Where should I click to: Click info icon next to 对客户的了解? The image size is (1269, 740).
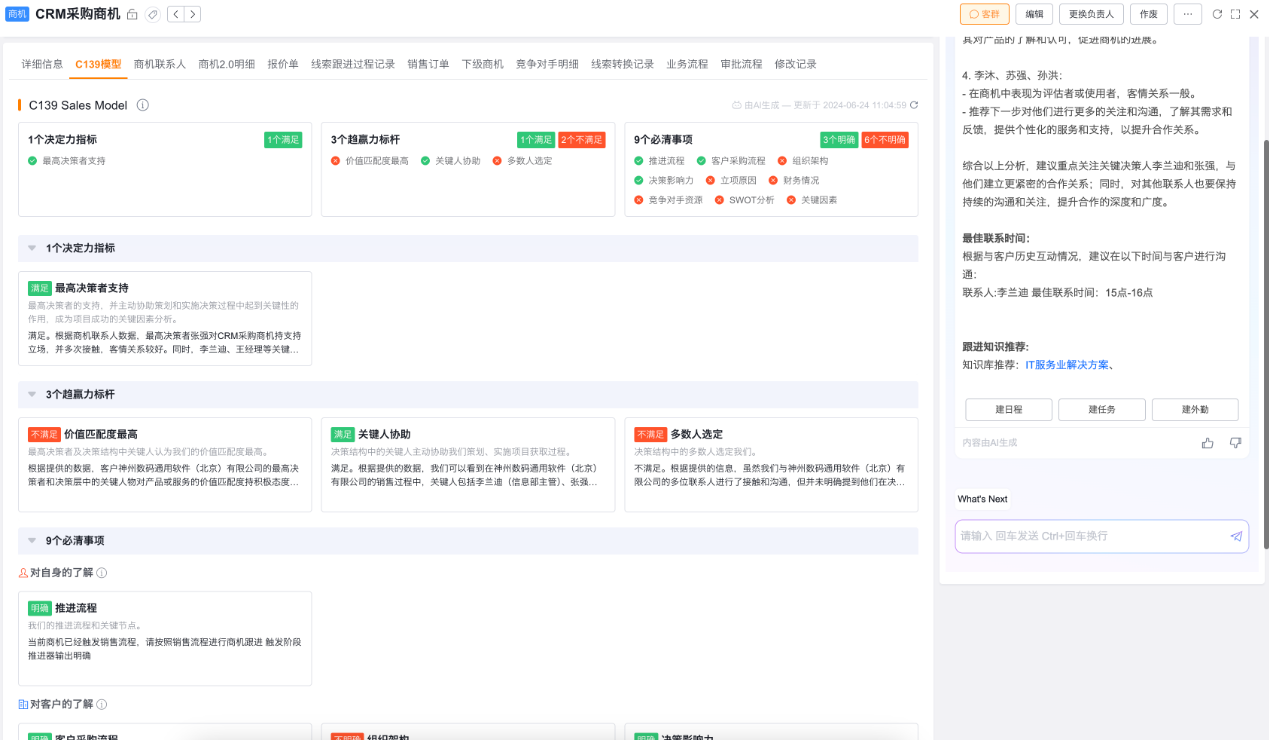102,705
